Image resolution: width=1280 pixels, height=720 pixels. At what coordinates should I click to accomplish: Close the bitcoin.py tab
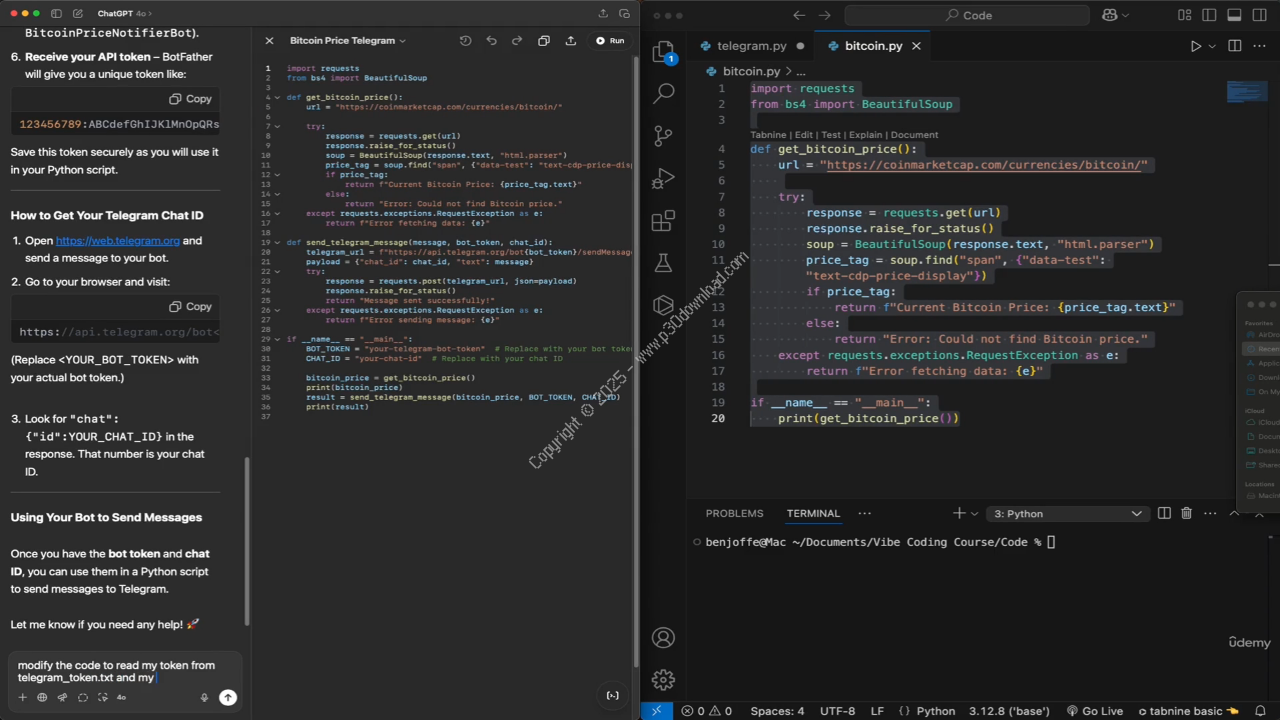pyautogui.click(x=916, y=46)
